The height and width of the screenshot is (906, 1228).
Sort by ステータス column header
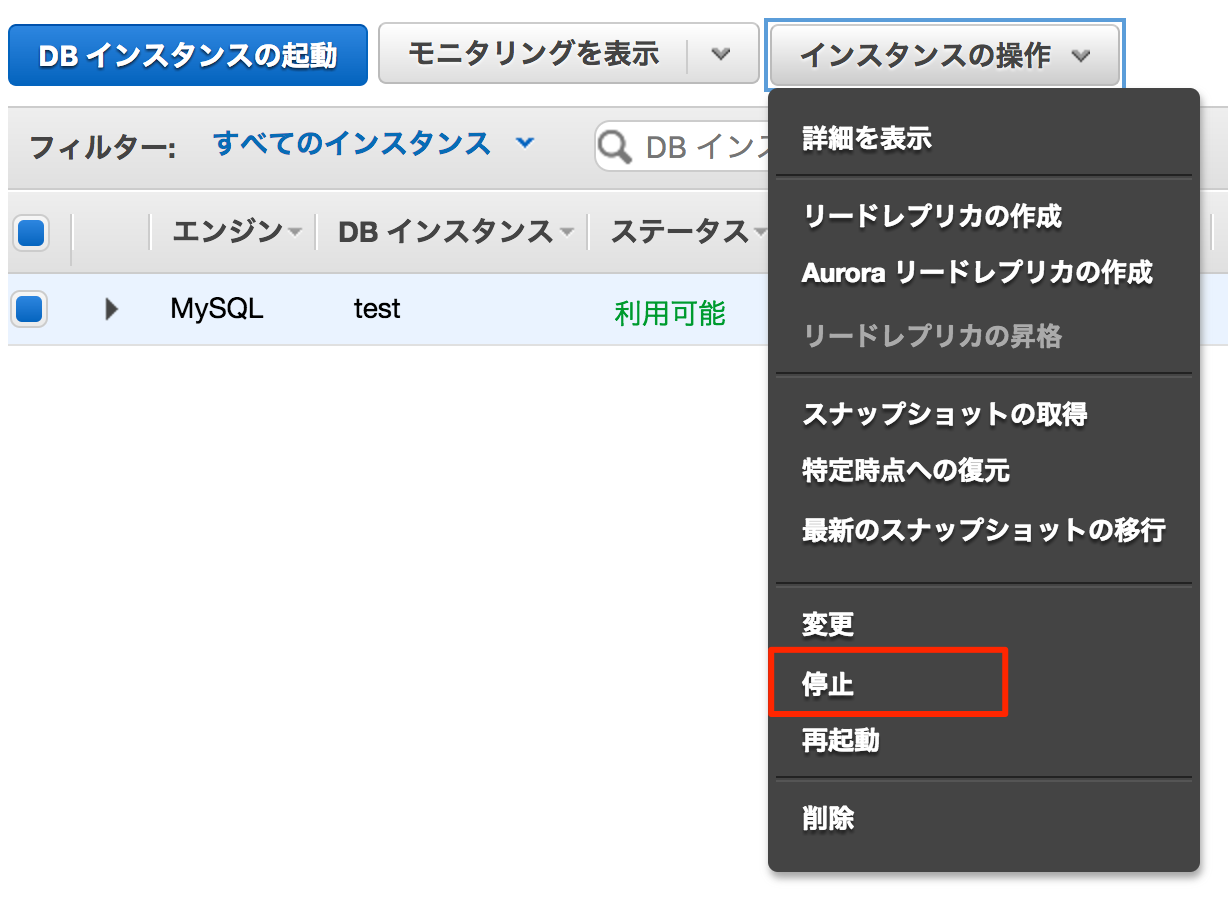[688, 232]
